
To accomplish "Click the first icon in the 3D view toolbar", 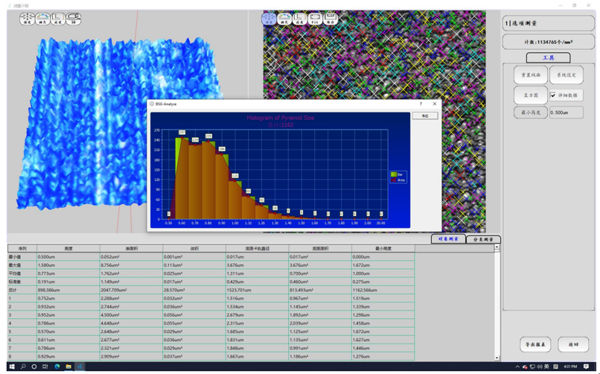I will (x=27, y=19).
